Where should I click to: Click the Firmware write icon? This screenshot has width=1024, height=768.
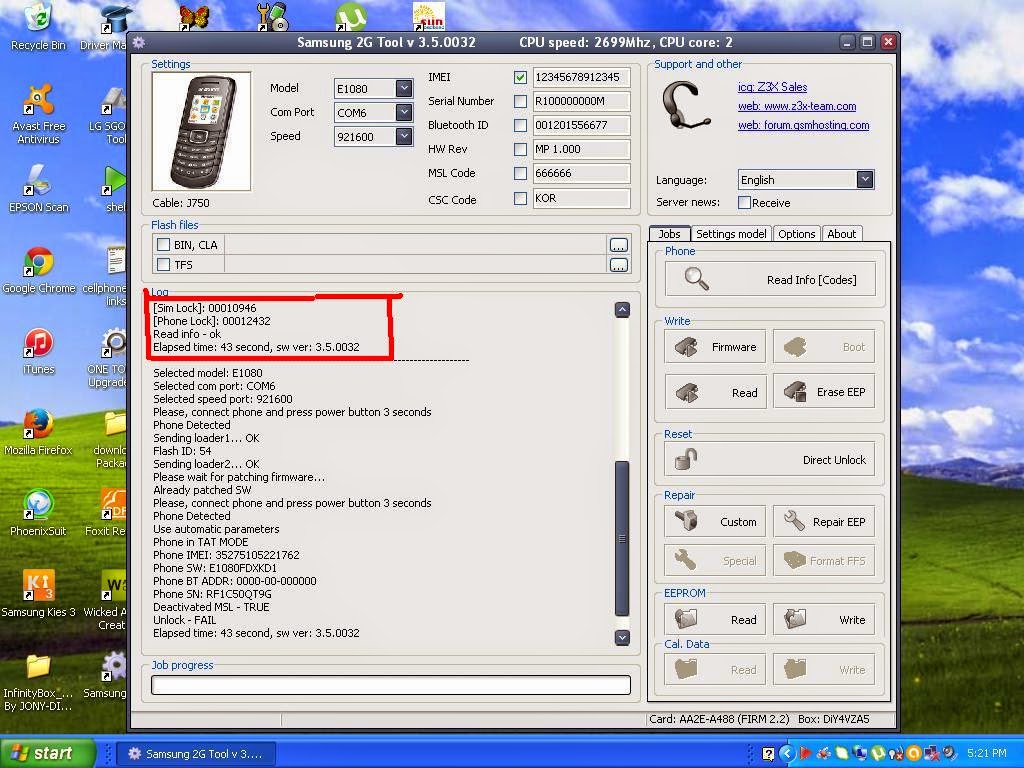click(x=689, y=345)
